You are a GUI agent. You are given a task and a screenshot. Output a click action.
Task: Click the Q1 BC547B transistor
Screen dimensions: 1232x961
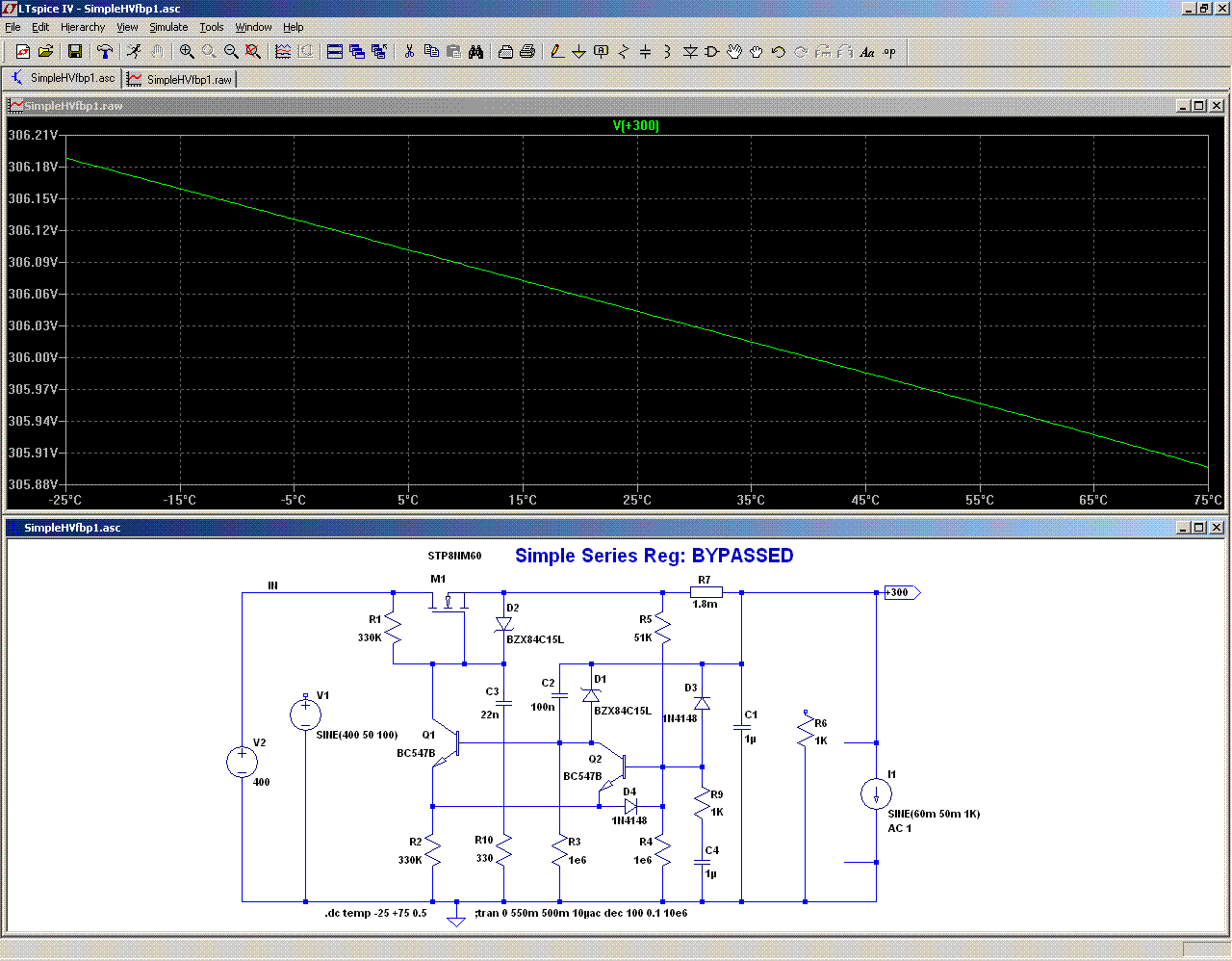[447, 743]
